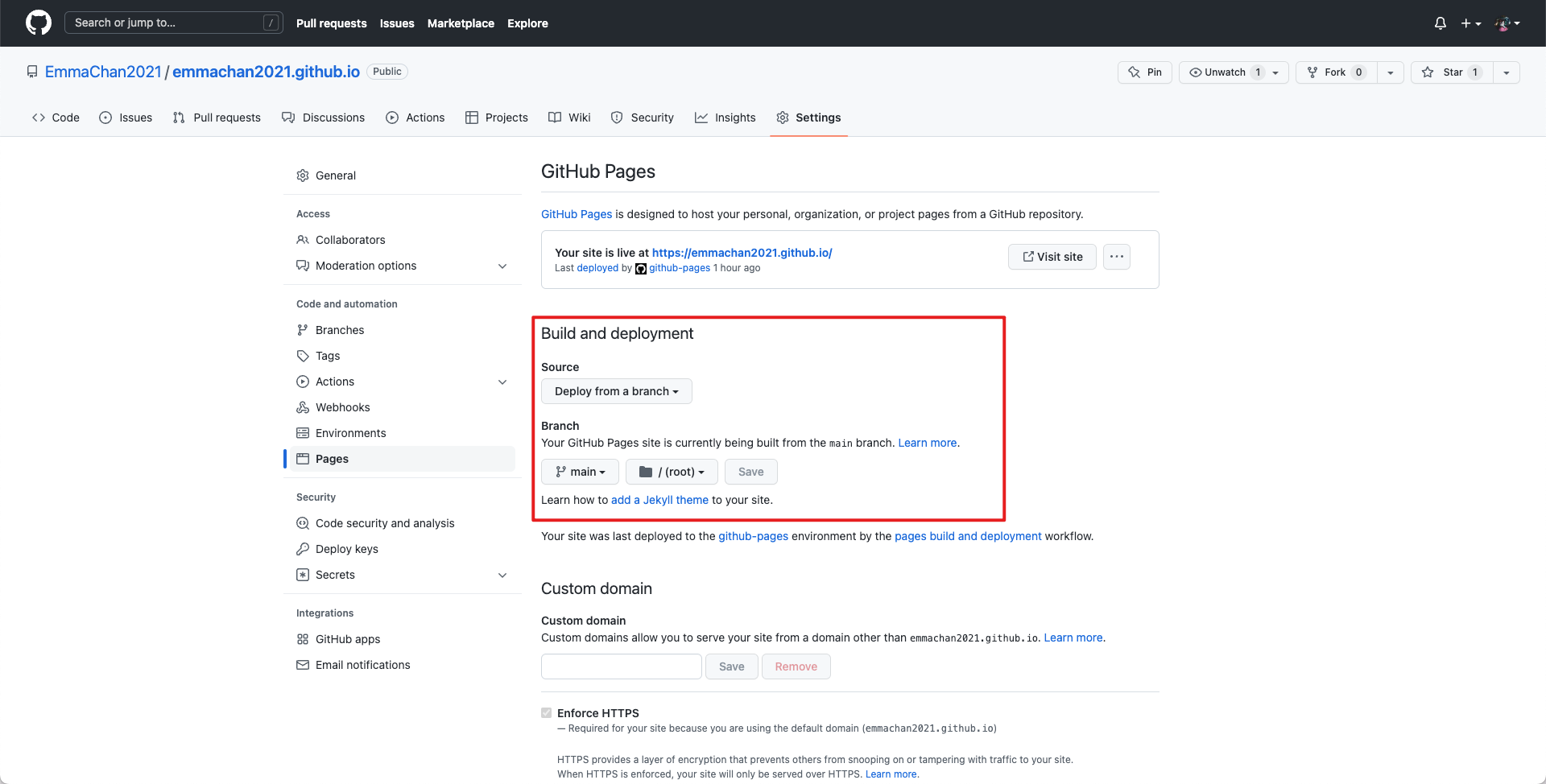Viewport: 1546px width, 784px height.
Task: Go to Marketplace
Action: tap(461, 23)
